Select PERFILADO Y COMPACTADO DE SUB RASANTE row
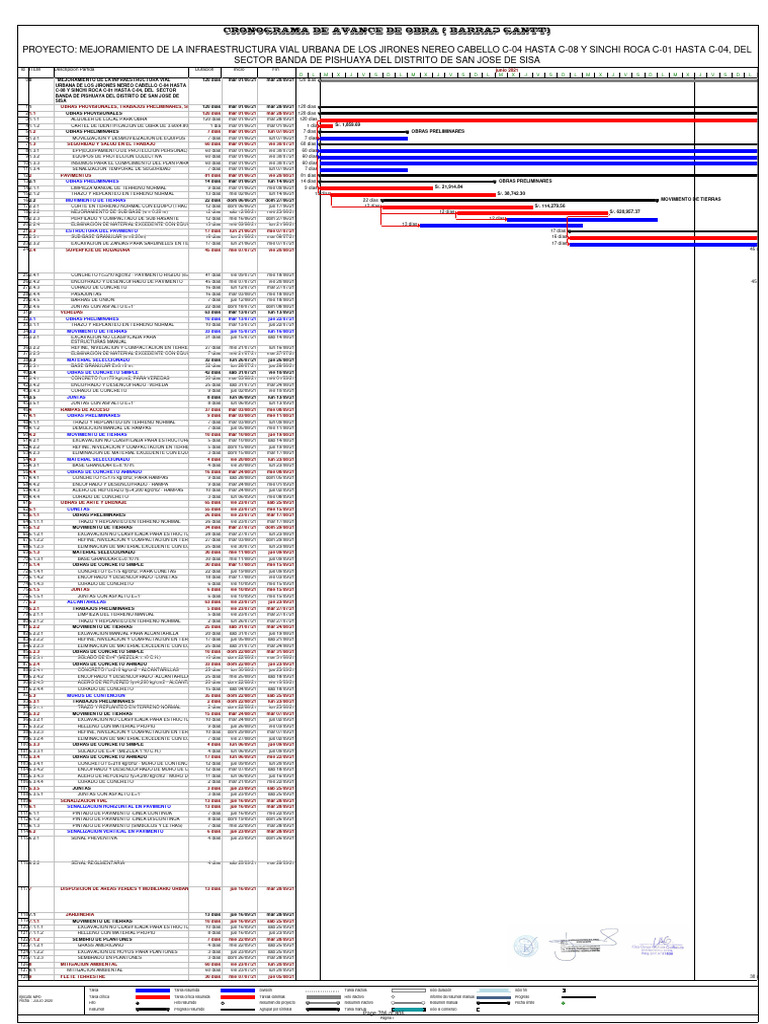Screen dimensions: 768x1024 click(157, 218)
